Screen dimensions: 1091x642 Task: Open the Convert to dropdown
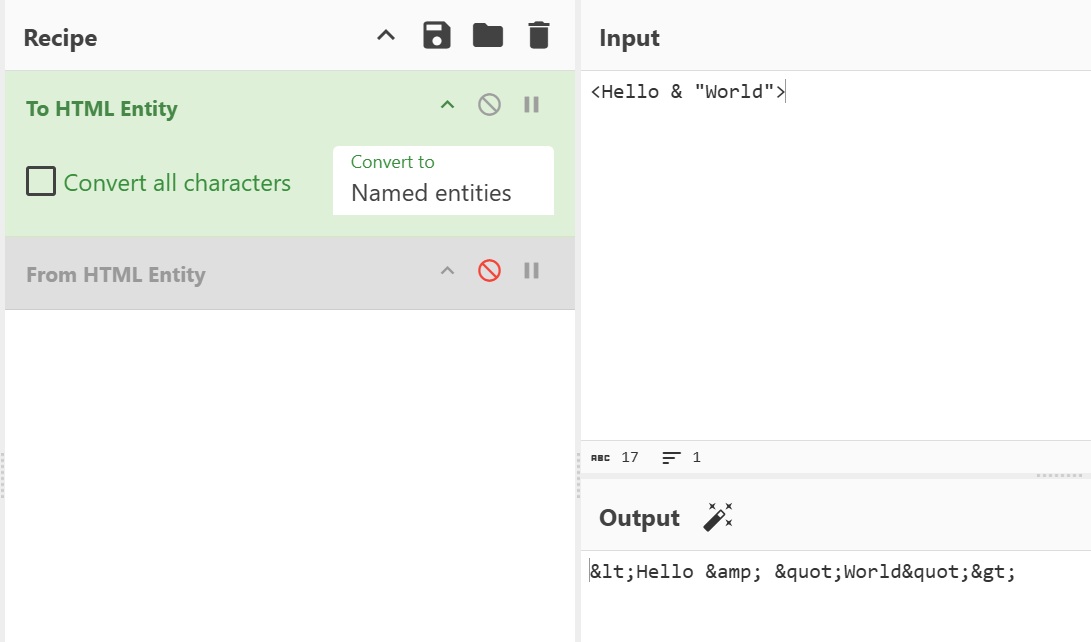pyautogui.click(x=443, y=180)
